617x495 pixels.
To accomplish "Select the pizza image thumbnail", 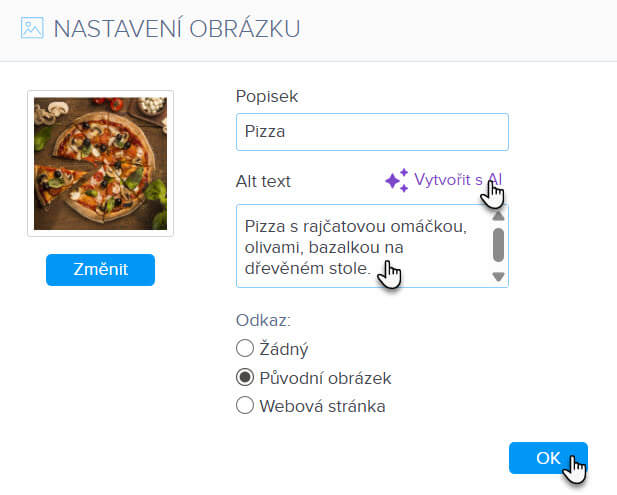I will tap(100, 163).
